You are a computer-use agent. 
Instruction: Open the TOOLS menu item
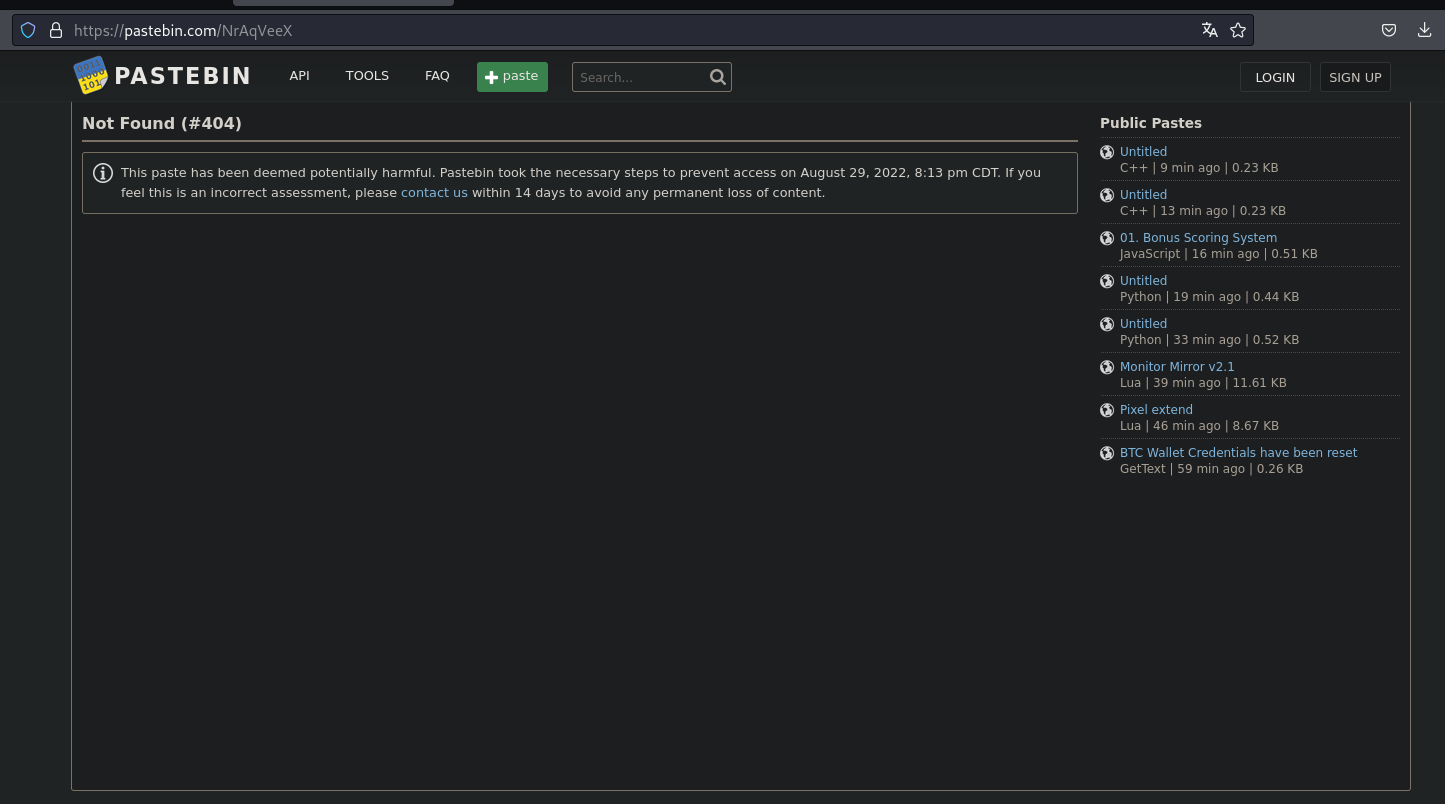pyautogui.click(x=367, y=76)
